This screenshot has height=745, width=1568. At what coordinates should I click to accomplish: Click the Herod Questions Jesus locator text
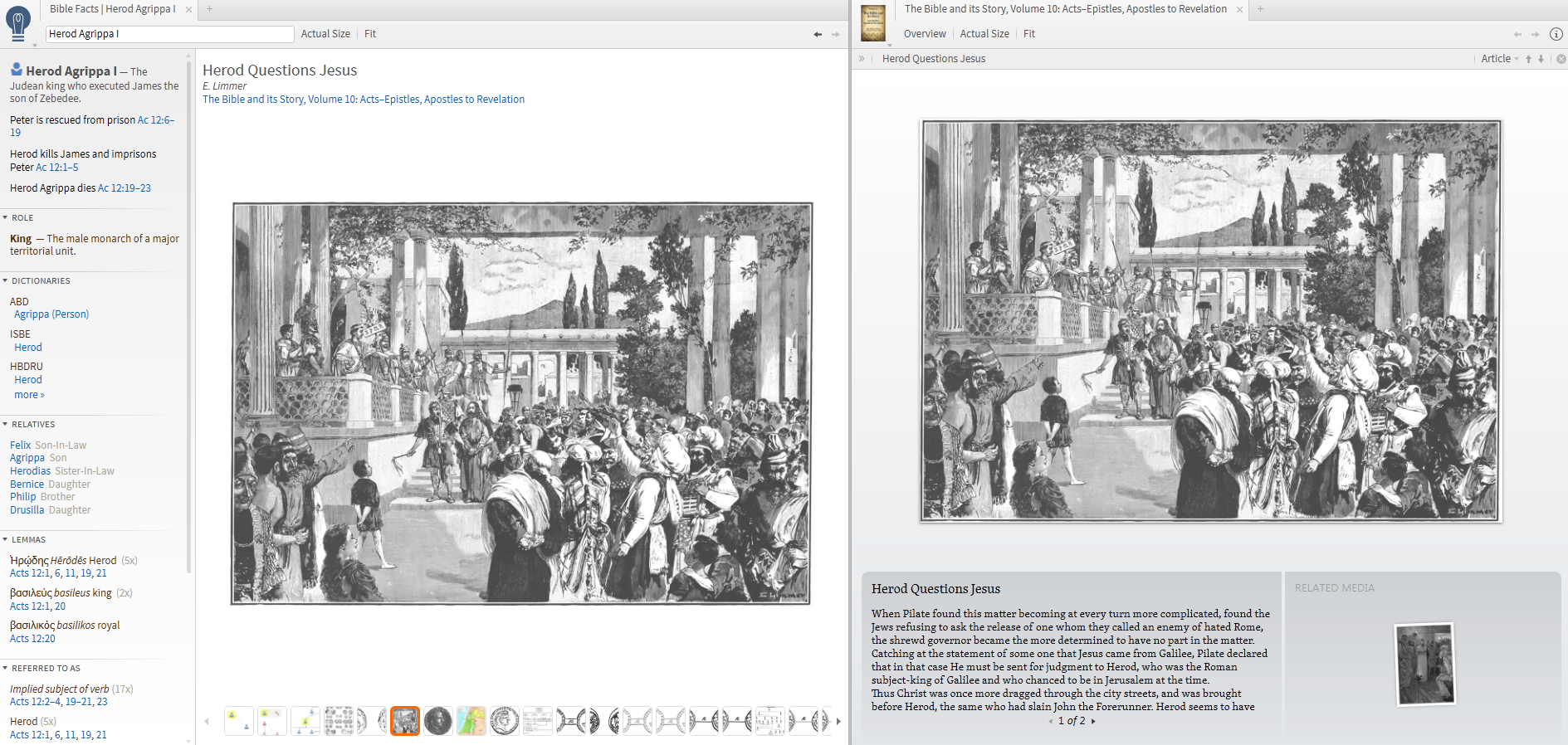pyautogui.click(x=934, y=59)
